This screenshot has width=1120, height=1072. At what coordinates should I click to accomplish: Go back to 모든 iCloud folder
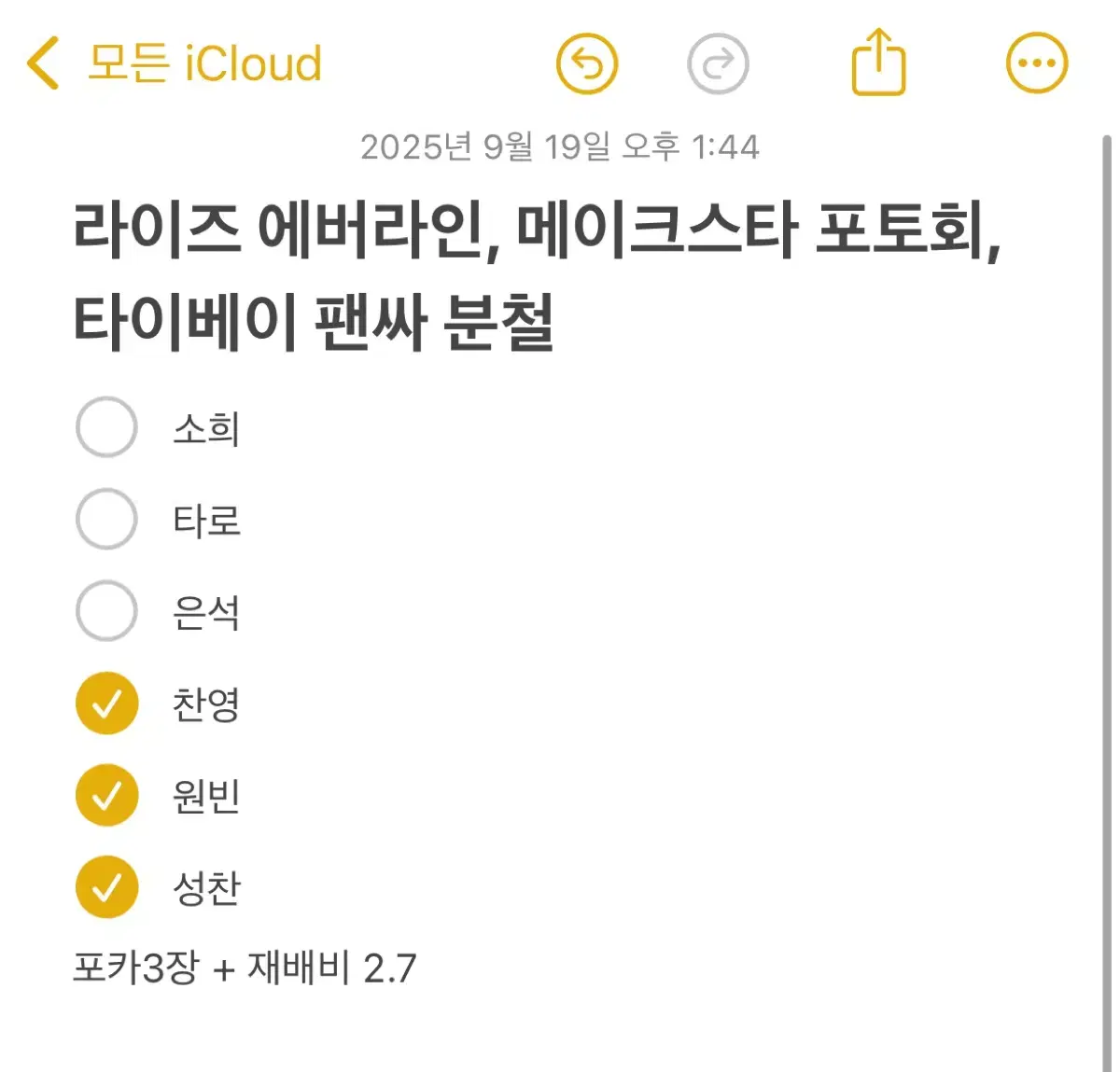pyautogui.click(x=204, y=63)
